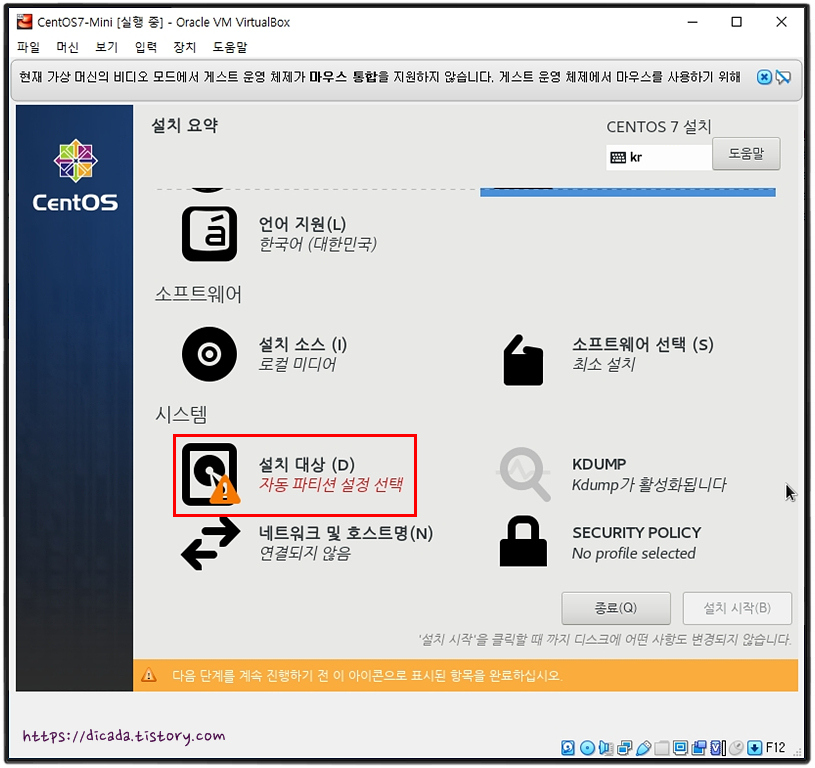Open the SECURITY POLICY padlock icon
This screenshot has width=815, height=768.
pos(523,540)
